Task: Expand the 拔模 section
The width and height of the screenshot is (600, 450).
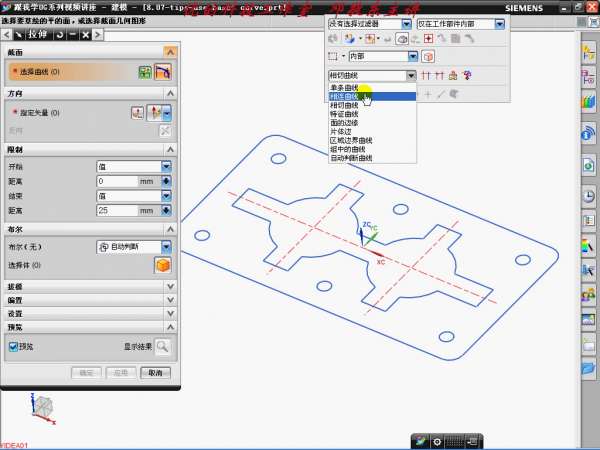Action: [x=170, y=287]
